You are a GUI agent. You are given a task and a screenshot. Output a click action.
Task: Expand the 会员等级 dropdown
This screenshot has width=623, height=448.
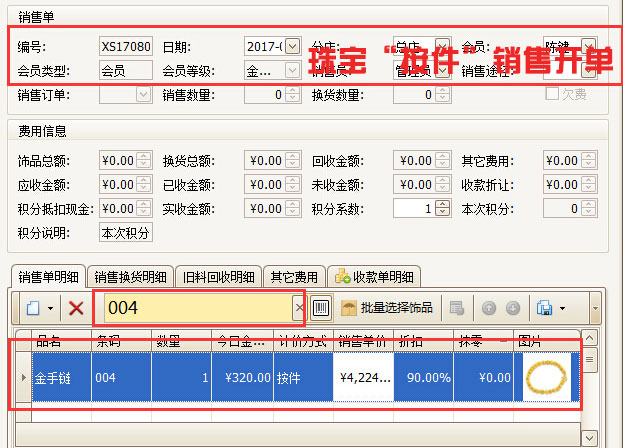[x=292, y=70]
